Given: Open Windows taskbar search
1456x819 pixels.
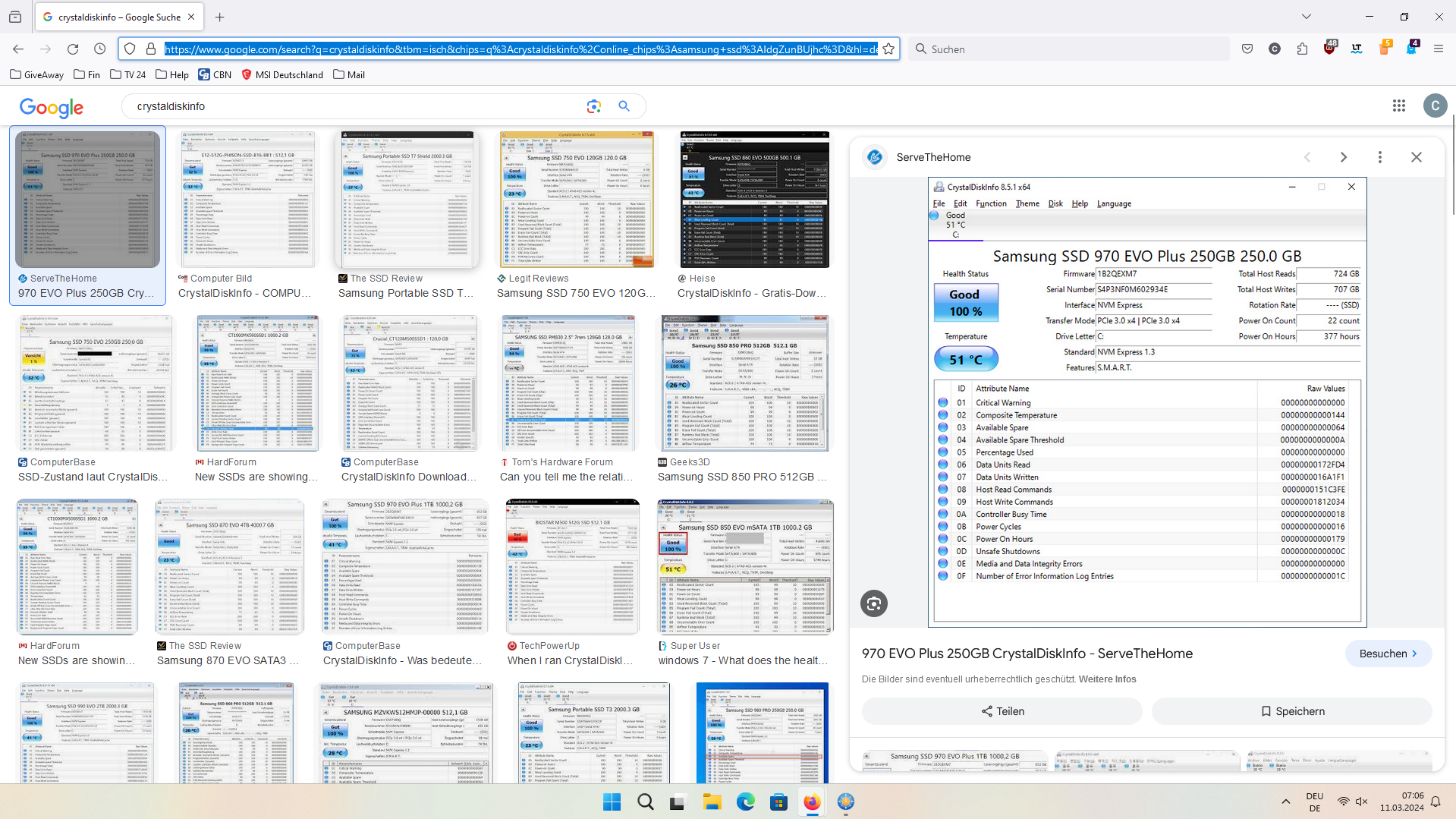Looking at the screenshot, I should [x=646, y=802].
